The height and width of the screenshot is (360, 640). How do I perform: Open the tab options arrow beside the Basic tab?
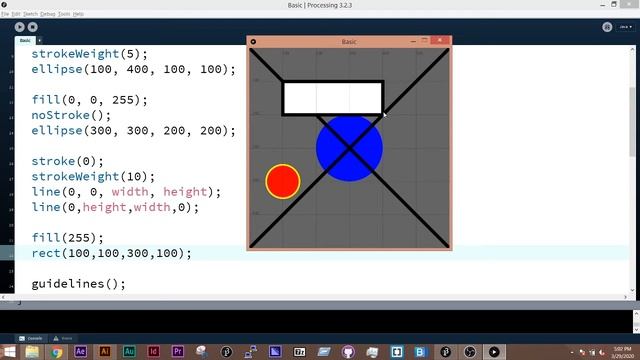tap(40, 40)
